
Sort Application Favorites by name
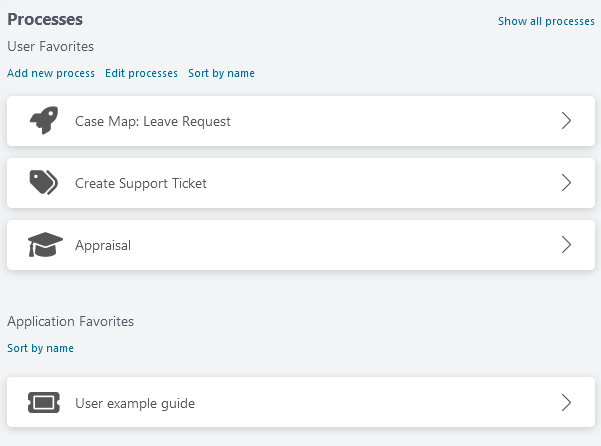pos(40,348)
